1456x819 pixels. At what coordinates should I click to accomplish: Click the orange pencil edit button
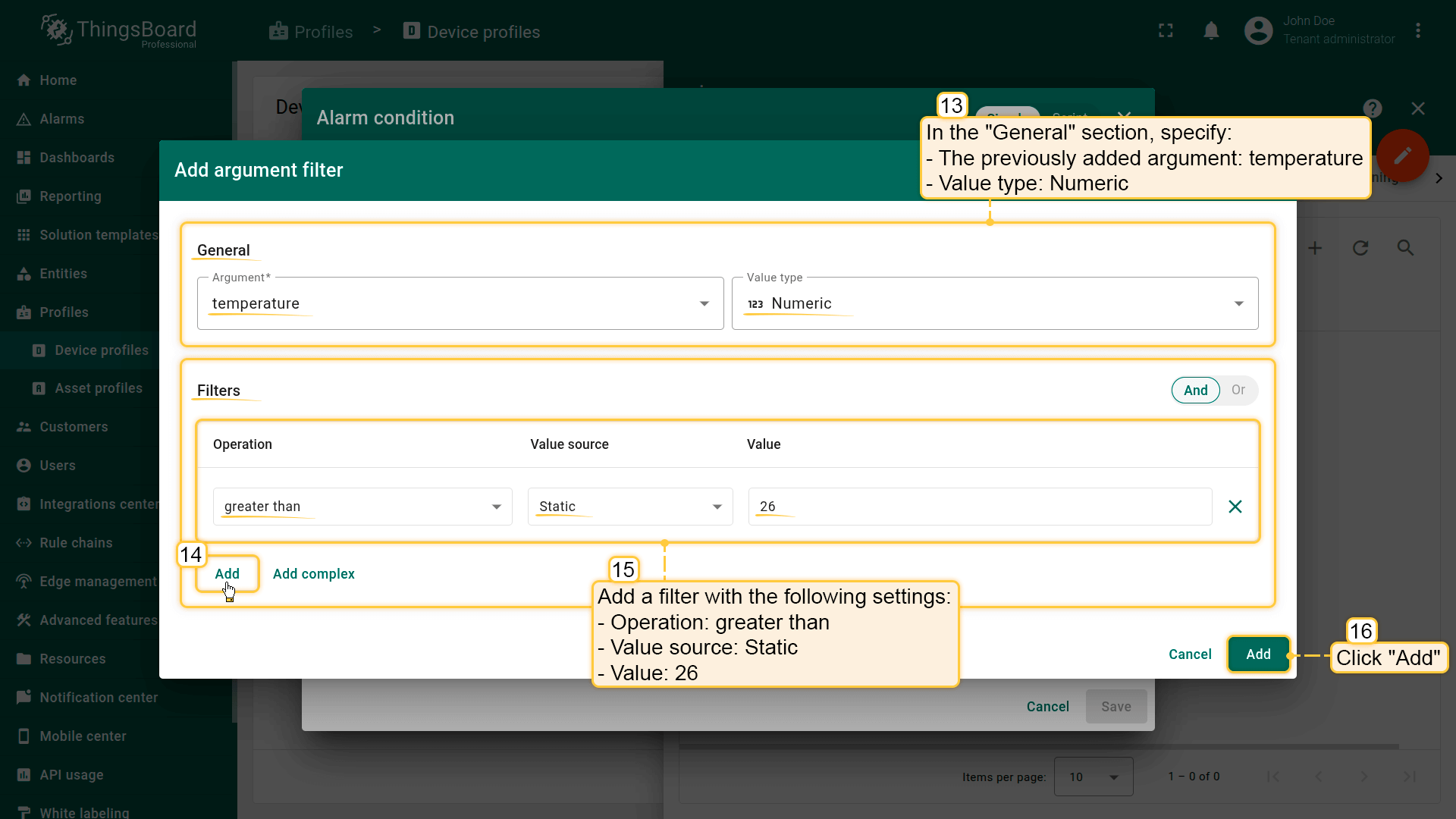(1402, 155)
